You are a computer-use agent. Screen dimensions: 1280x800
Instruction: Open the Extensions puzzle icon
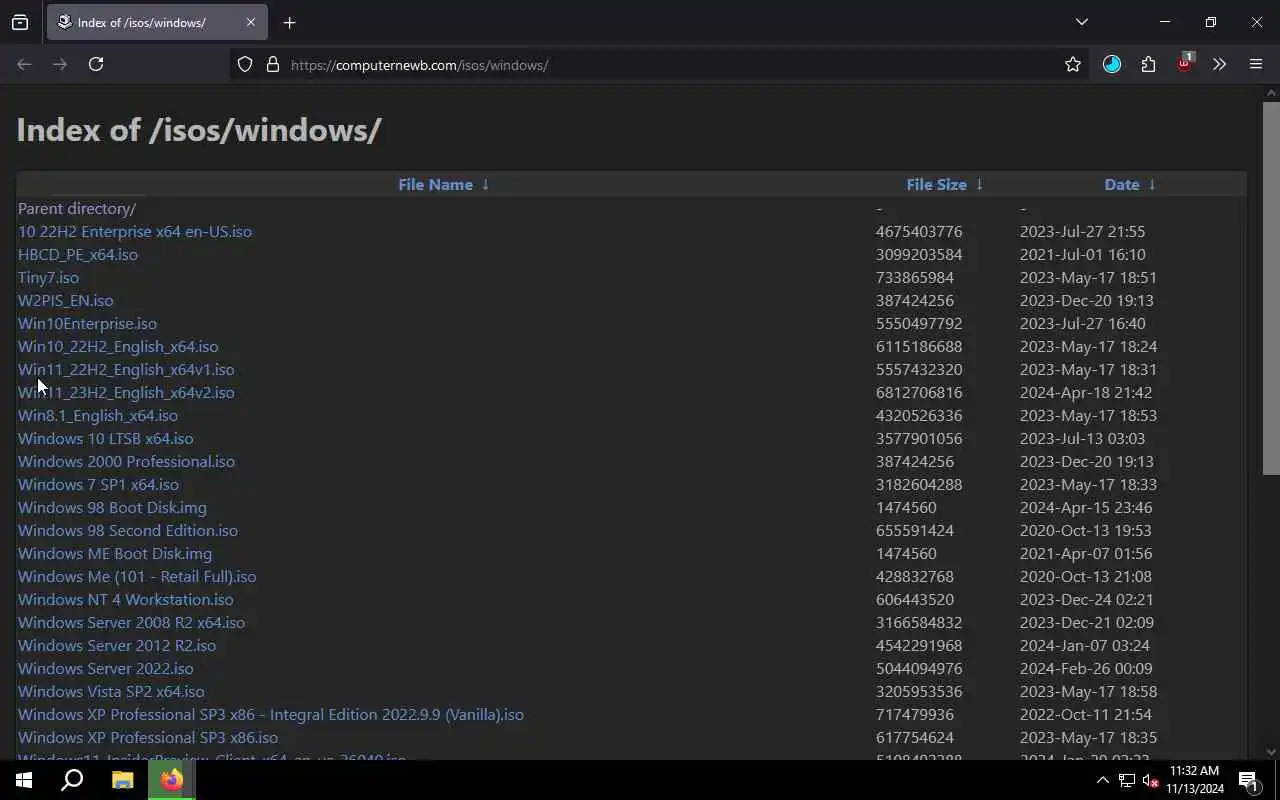(x=1148, y=64)
